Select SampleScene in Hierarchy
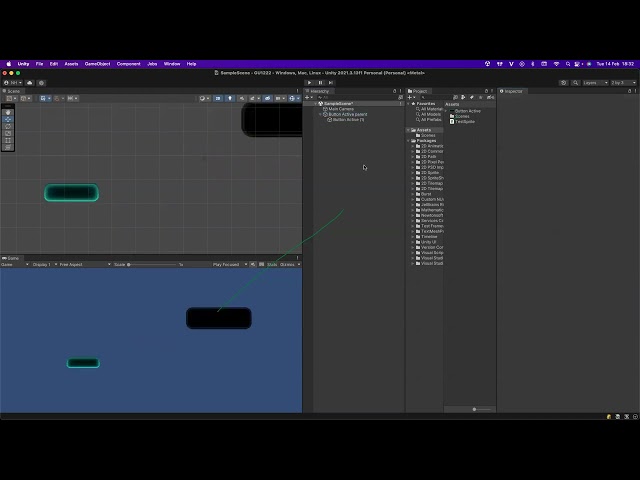 click(338, 104)
